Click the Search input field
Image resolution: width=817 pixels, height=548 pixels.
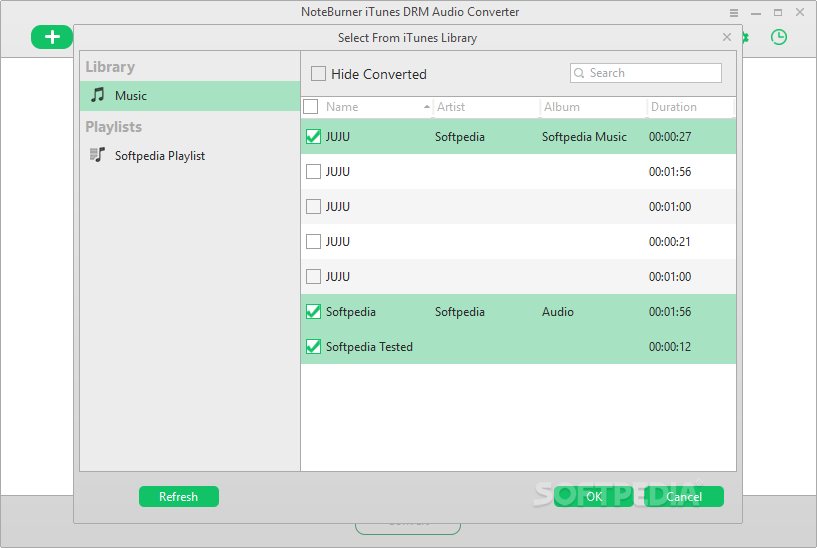coord(646,73)
